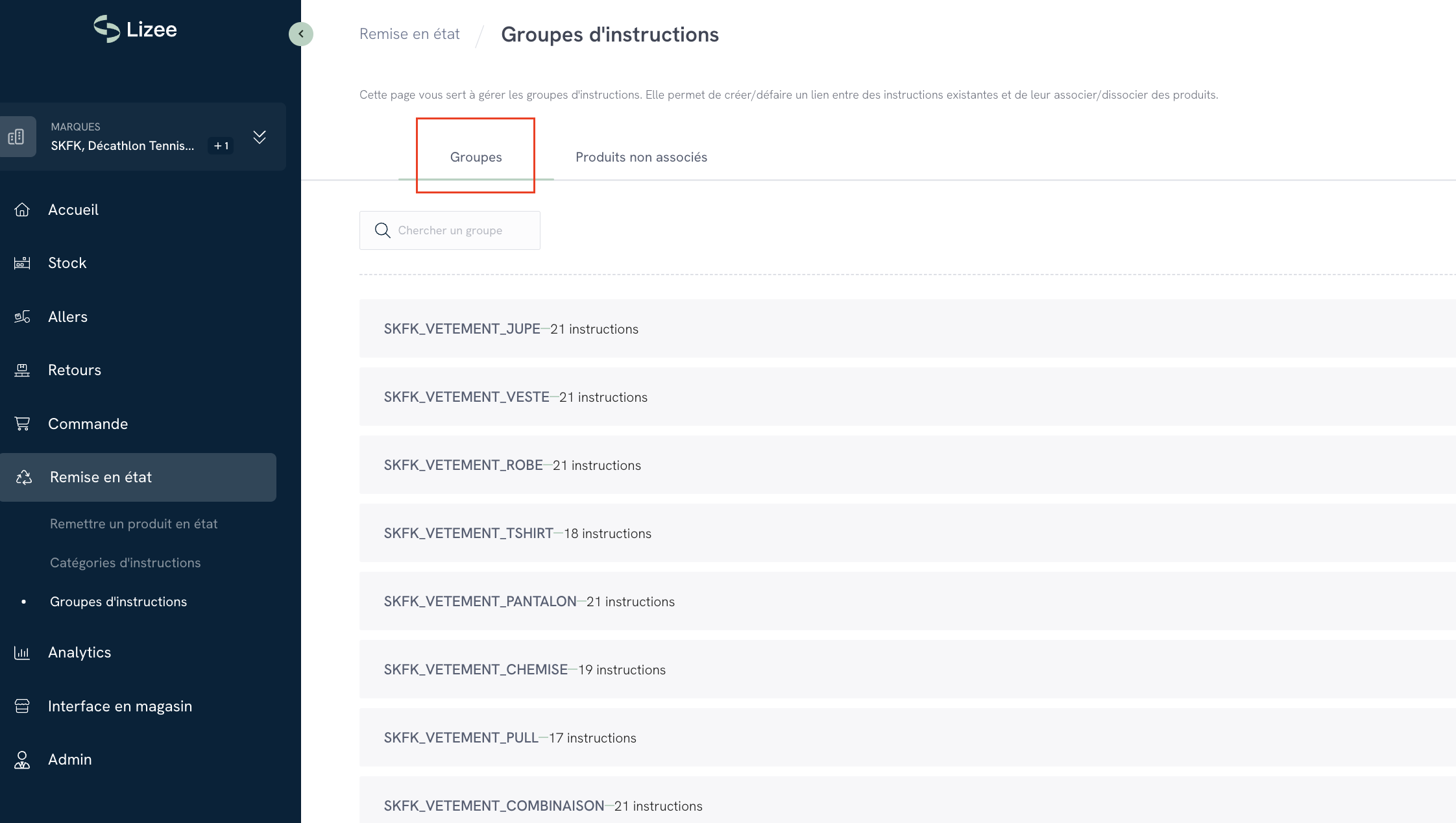
Task: Click the Retours icon in sidebar
Action: tap(22, 370)
